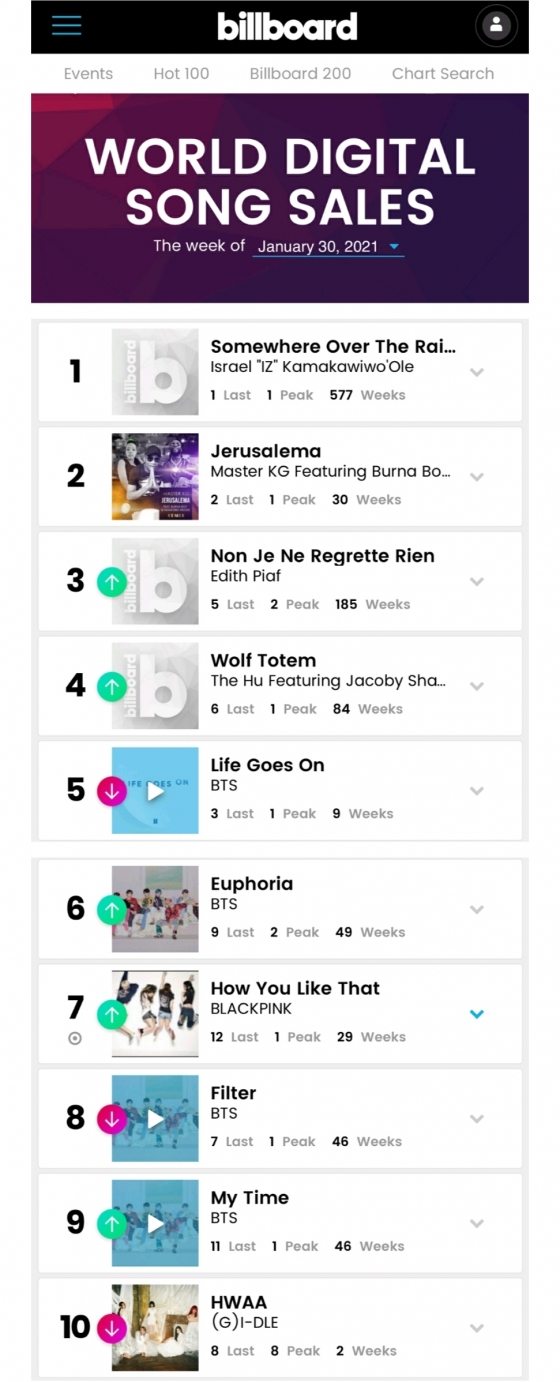Play Life Goes On preview
Viewport: 560px width, 1382px height.
pyautogui.click(x=155, y=791)
